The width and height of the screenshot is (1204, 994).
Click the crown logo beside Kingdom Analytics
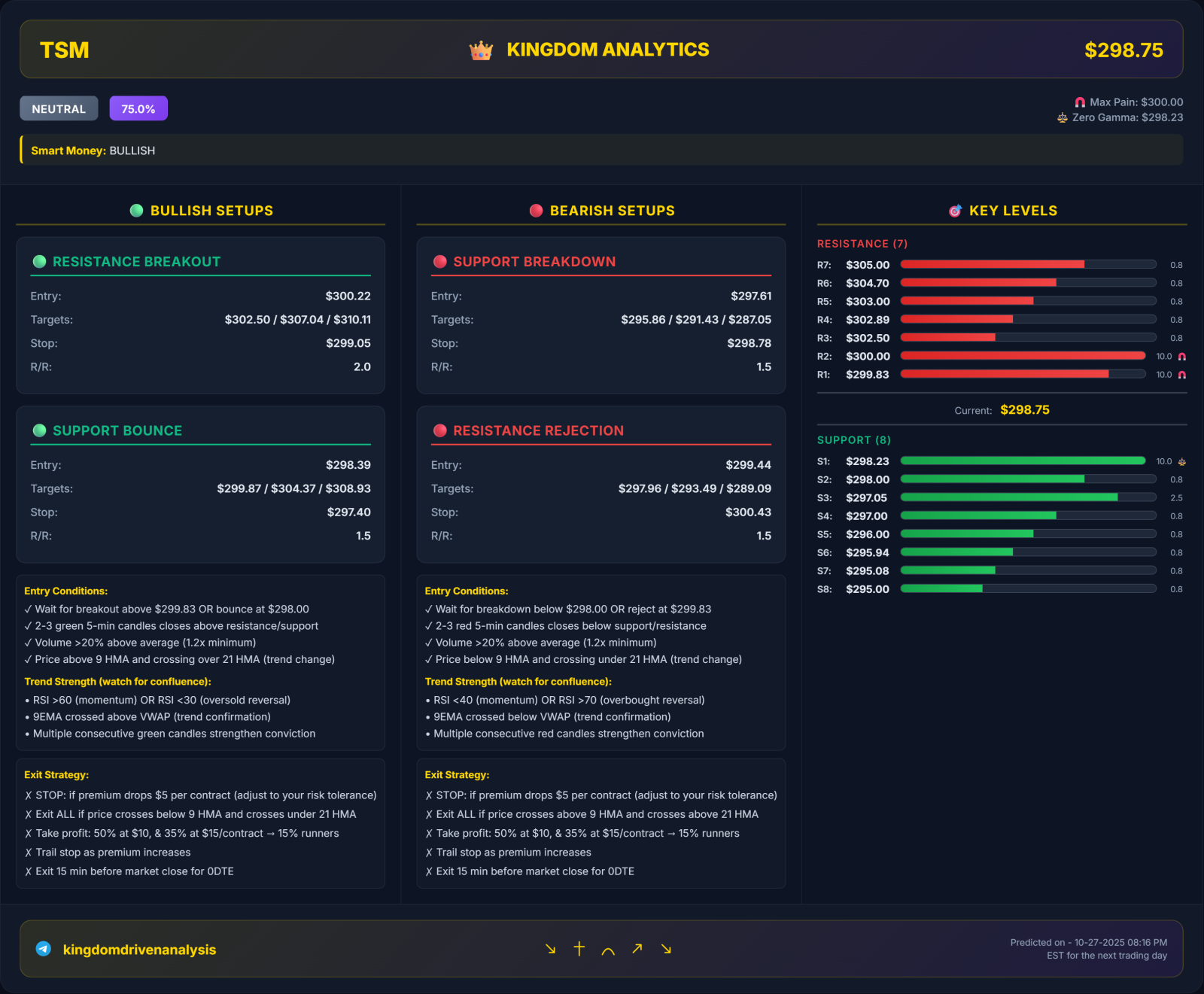tap(481, 50)
